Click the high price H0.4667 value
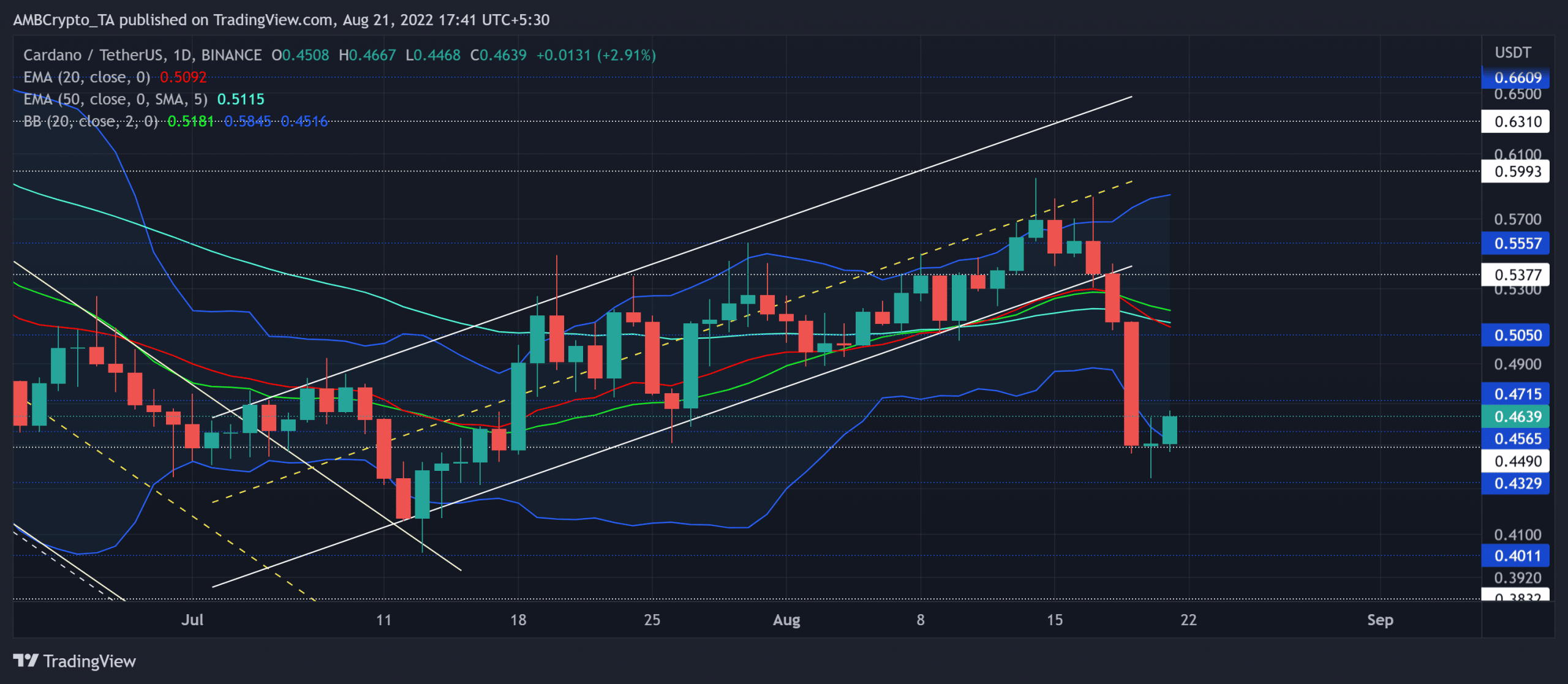The image size is (1568, 684). coord(367,55)
